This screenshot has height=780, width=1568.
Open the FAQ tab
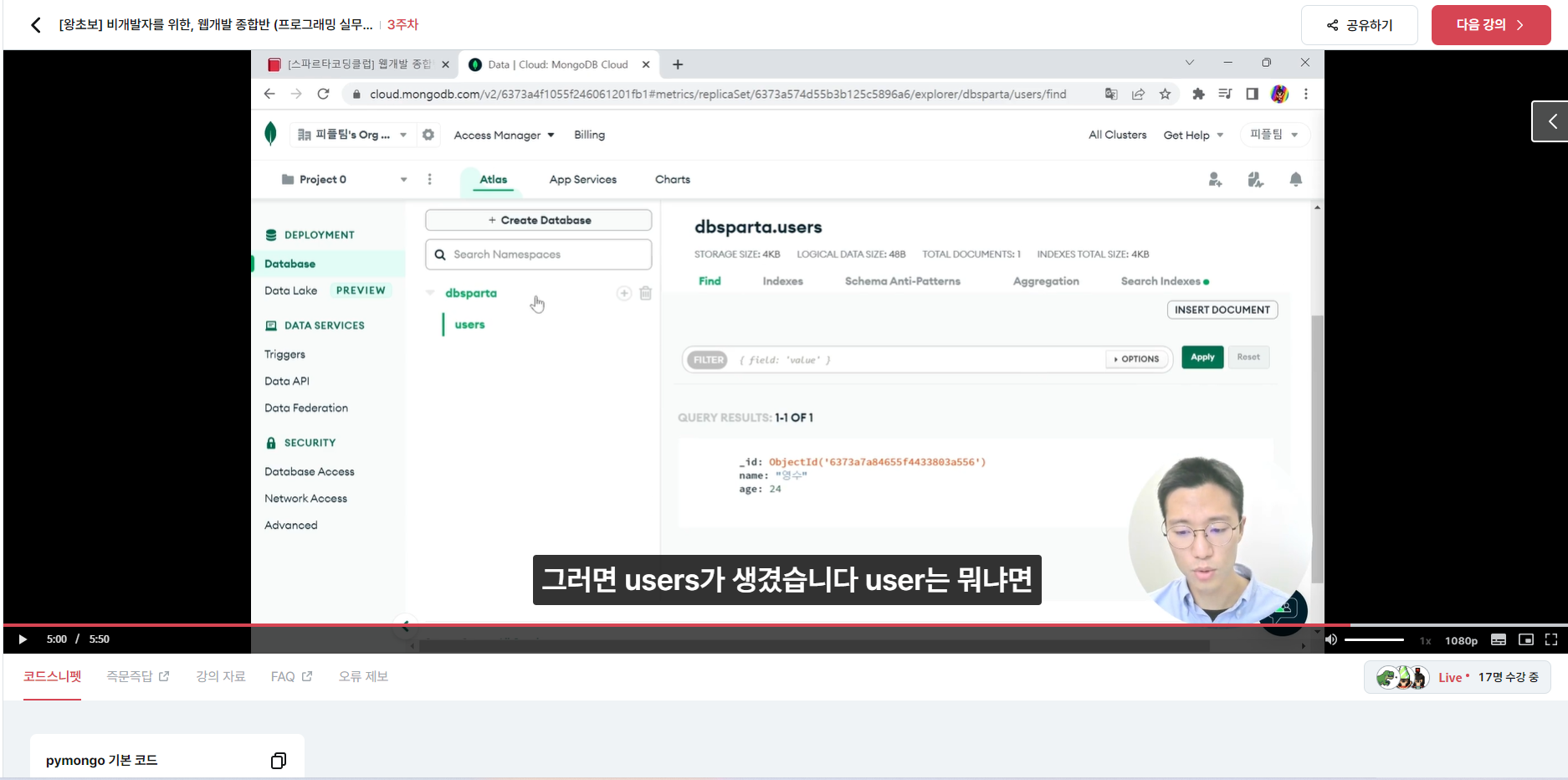(x=291, y=676)
